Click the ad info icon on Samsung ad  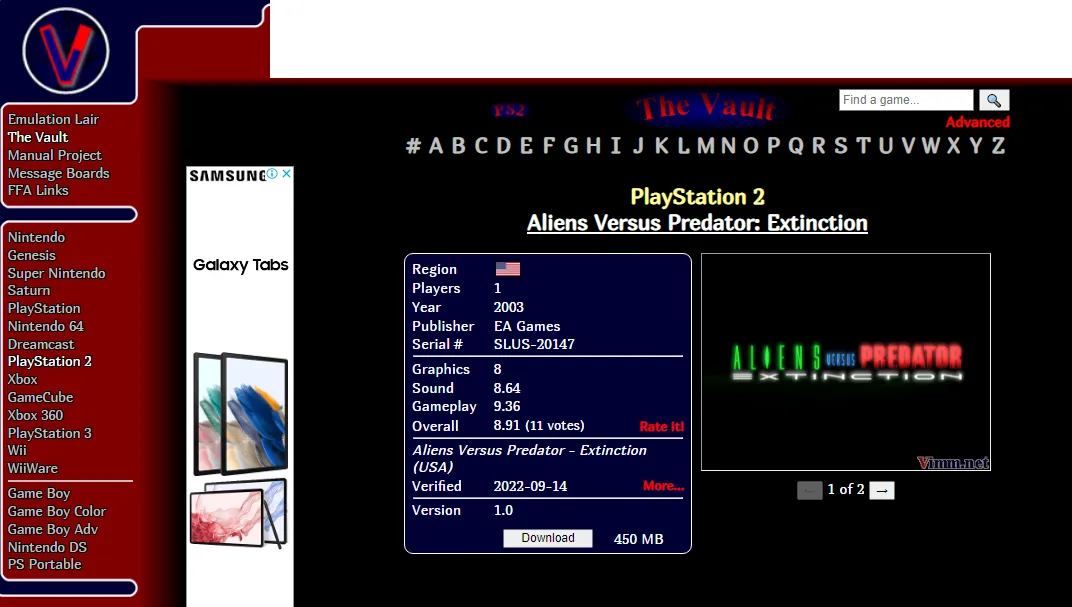[x=272, y=174]
